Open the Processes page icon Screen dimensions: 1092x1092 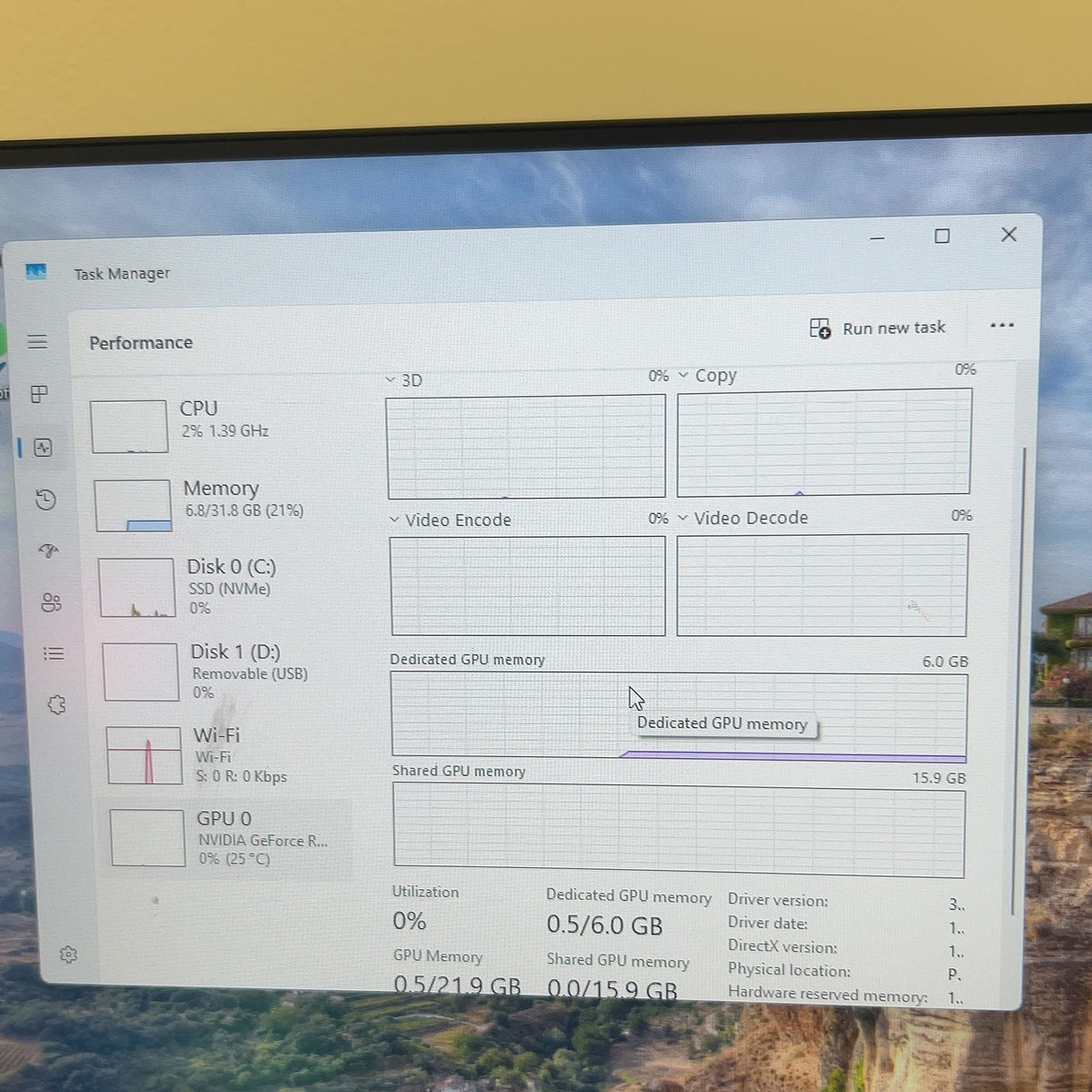click(x=39, y=394)
